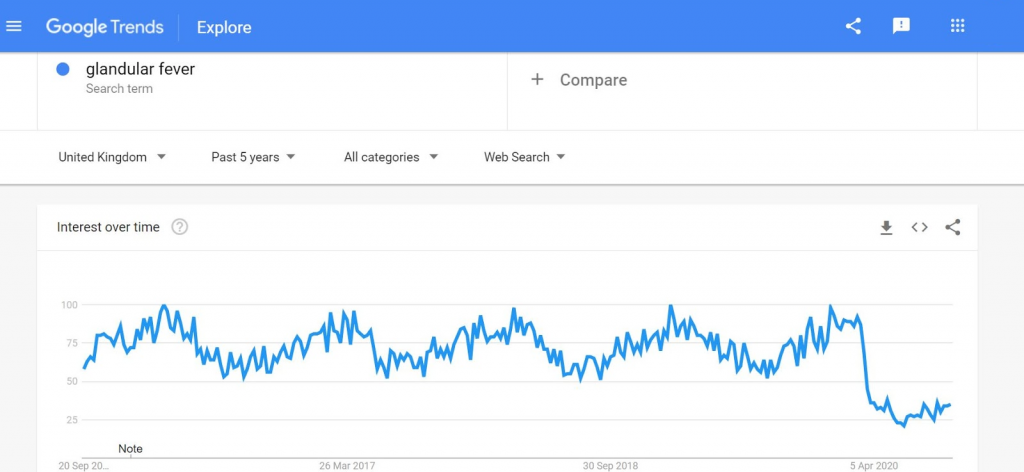
Task: Open help for Interest over time
Action: [x=180, y=227]
